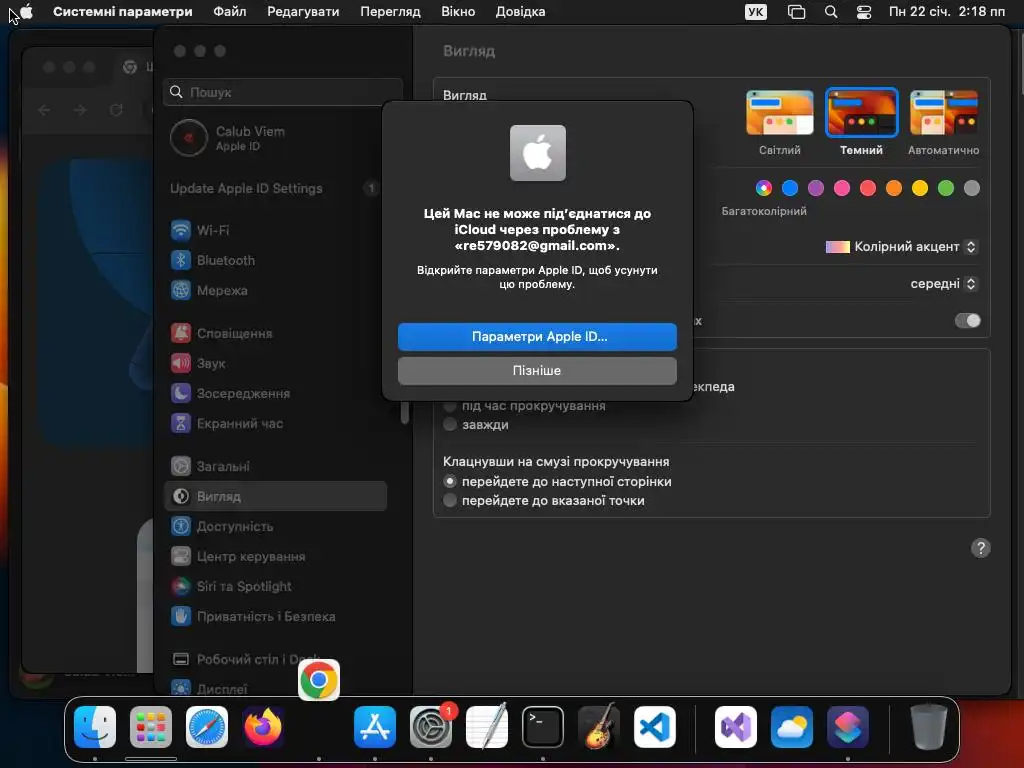Open Системні параметри menu

tap(123, 12)
